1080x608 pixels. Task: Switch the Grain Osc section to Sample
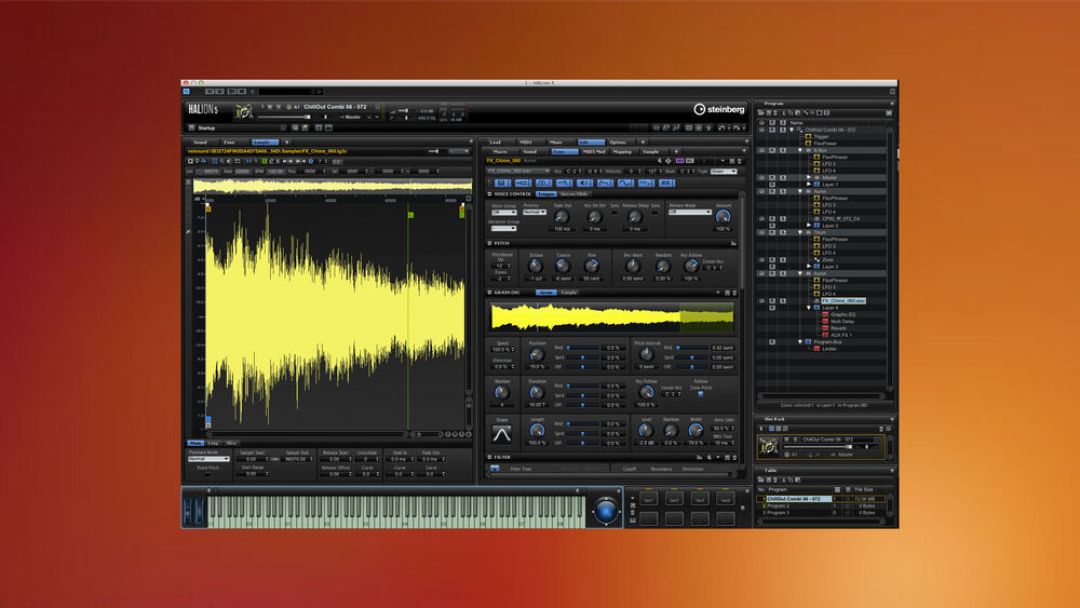click(569, 293)
